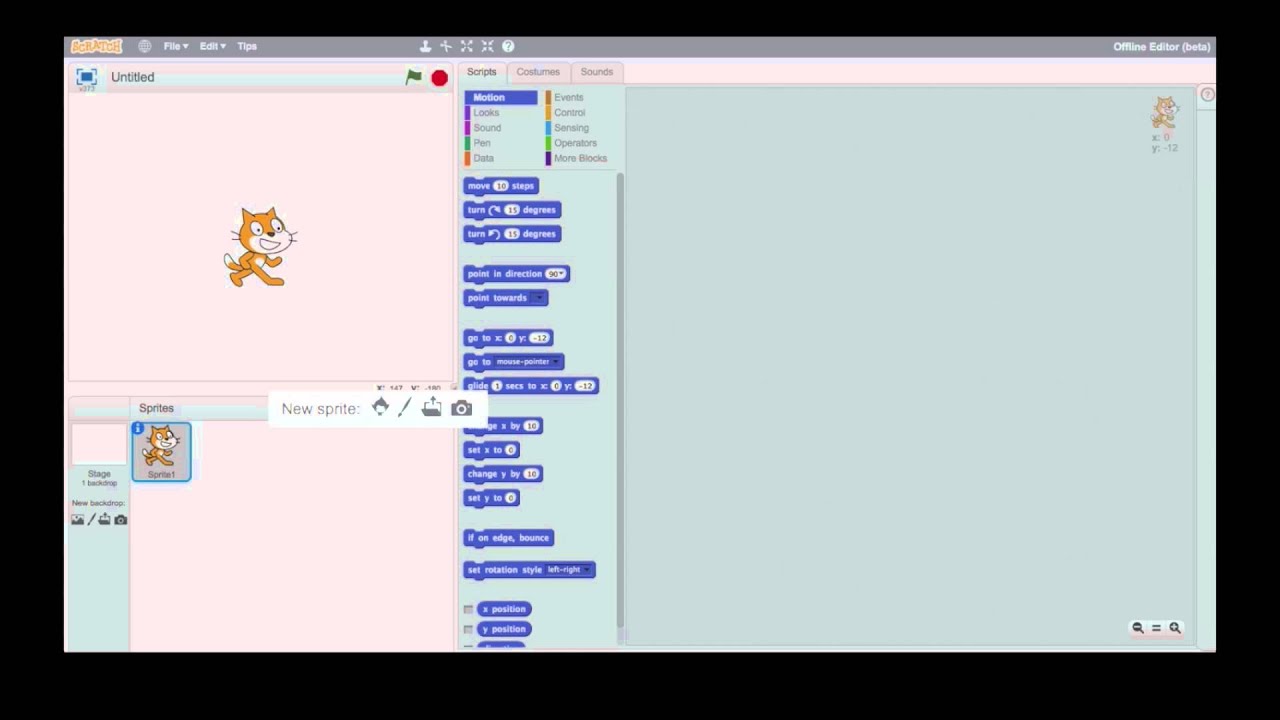
Task: Select the Pen block category
Action: coord(482,143)
